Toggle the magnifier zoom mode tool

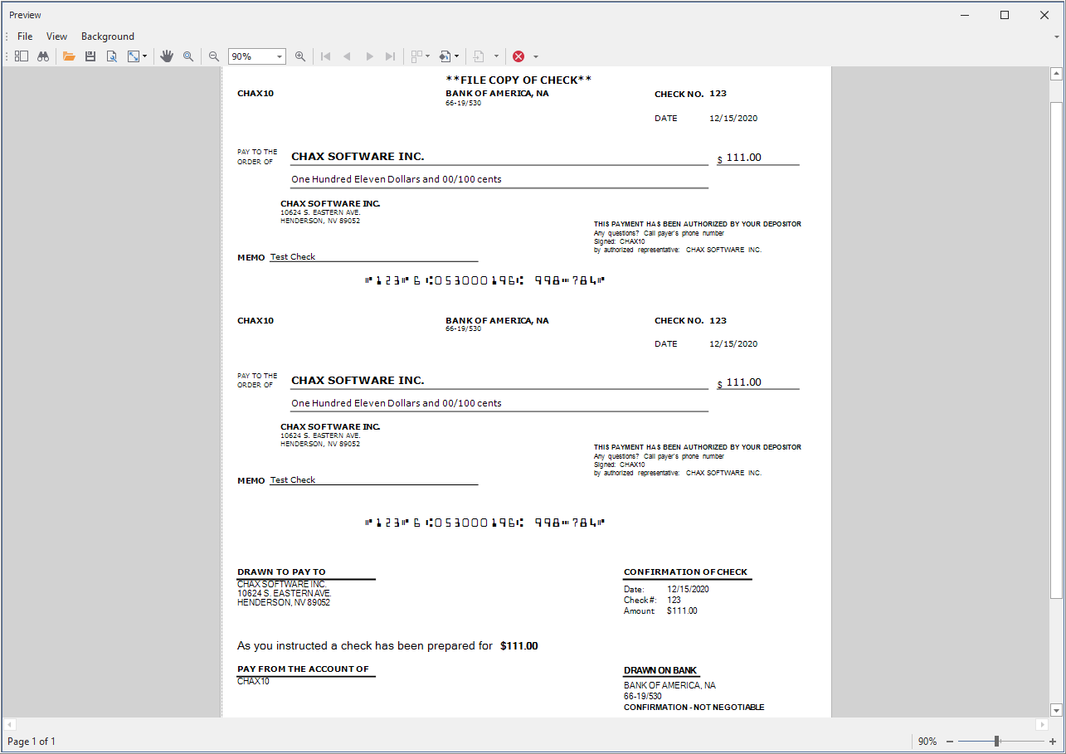(x=188, y=56)
